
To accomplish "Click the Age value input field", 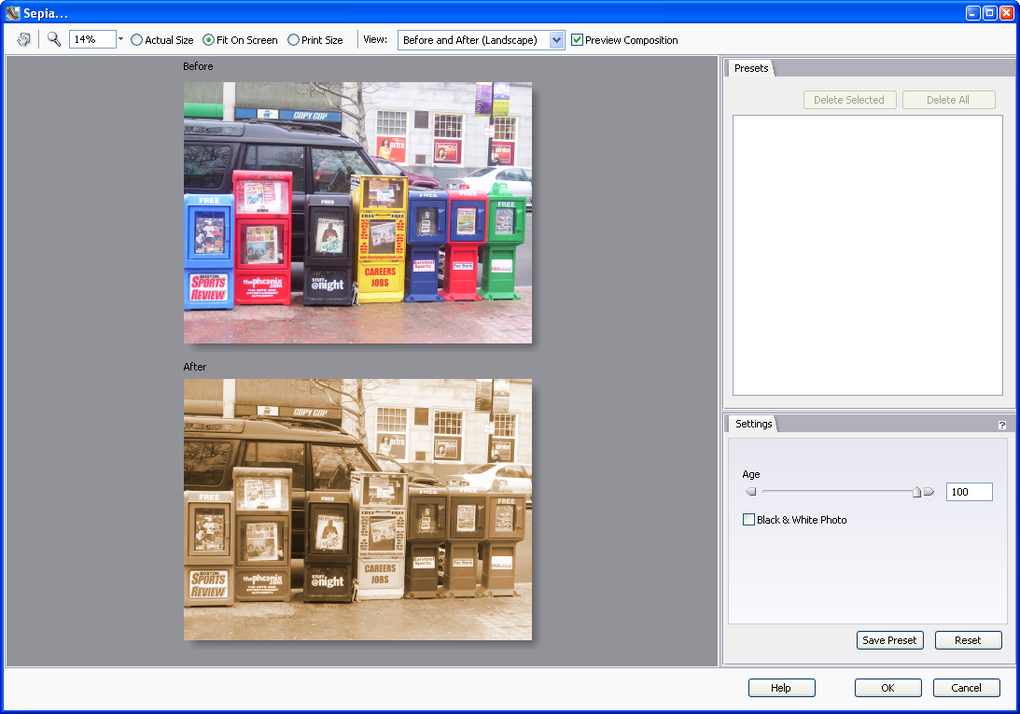I will click(969, 492).
